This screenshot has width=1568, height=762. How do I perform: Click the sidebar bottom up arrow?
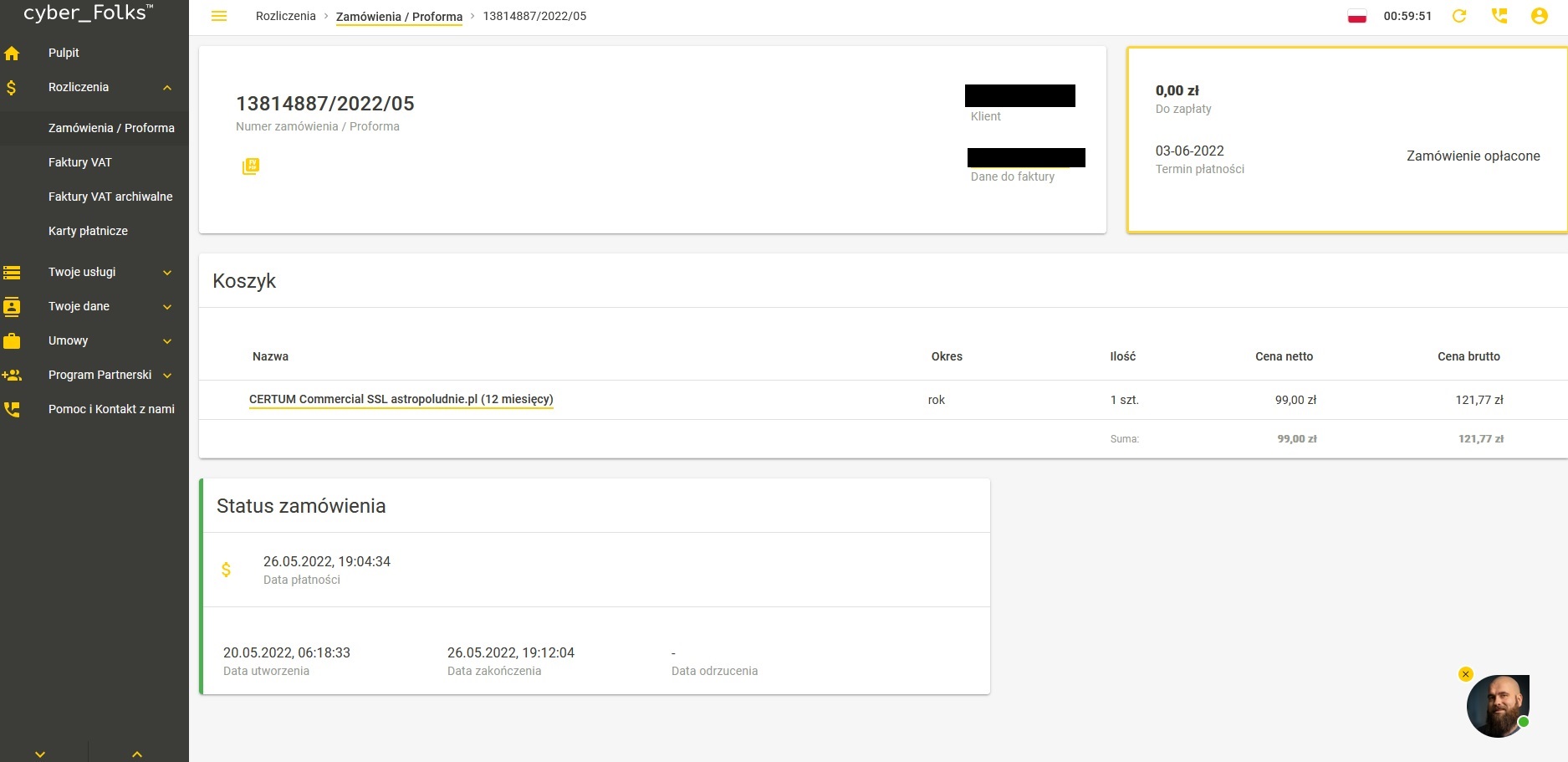(x=137, y=754)
